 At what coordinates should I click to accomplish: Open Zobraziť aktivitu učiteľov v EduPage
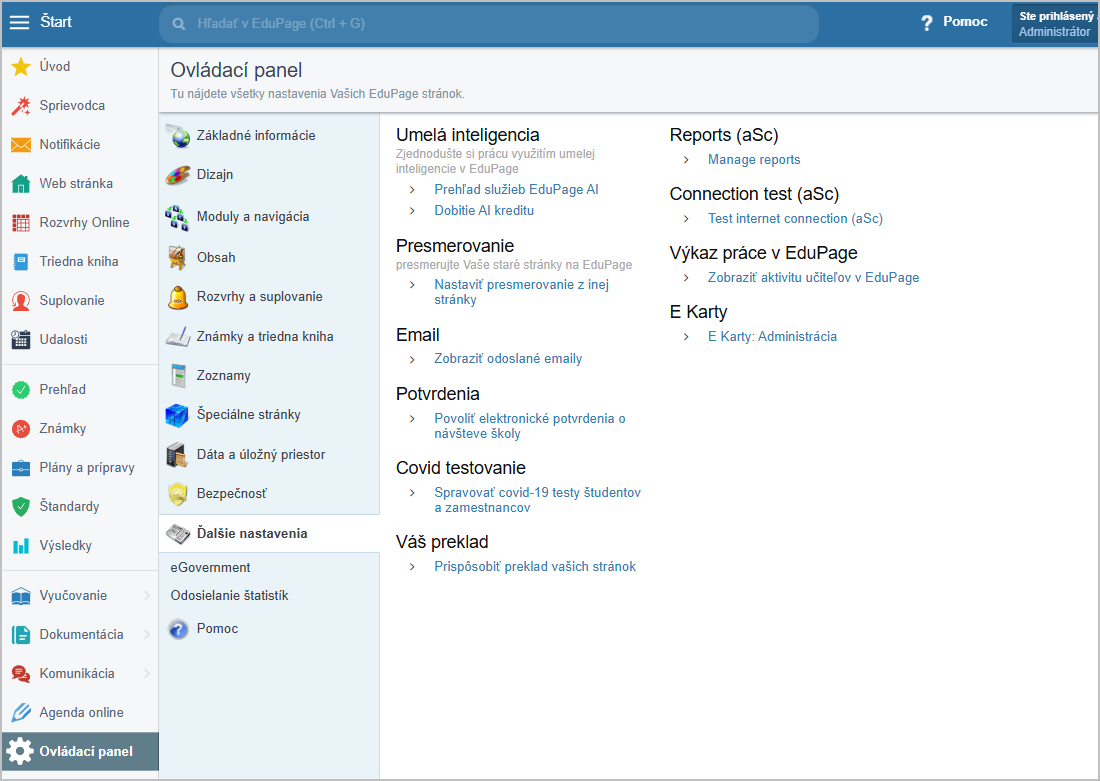point(813,277)
